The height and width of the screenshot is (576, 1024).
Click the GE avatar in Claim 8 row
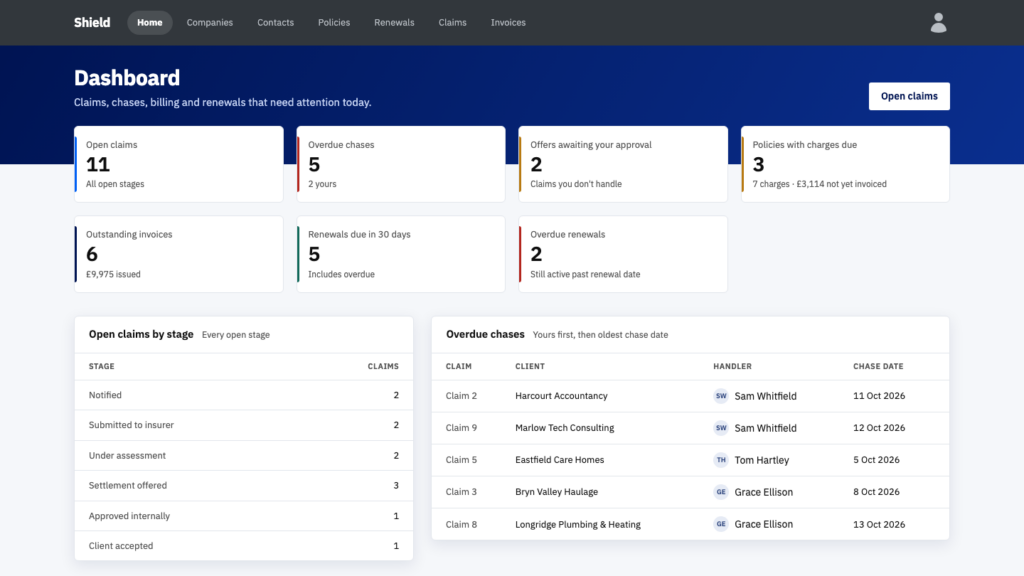click(x=721, y=524)
